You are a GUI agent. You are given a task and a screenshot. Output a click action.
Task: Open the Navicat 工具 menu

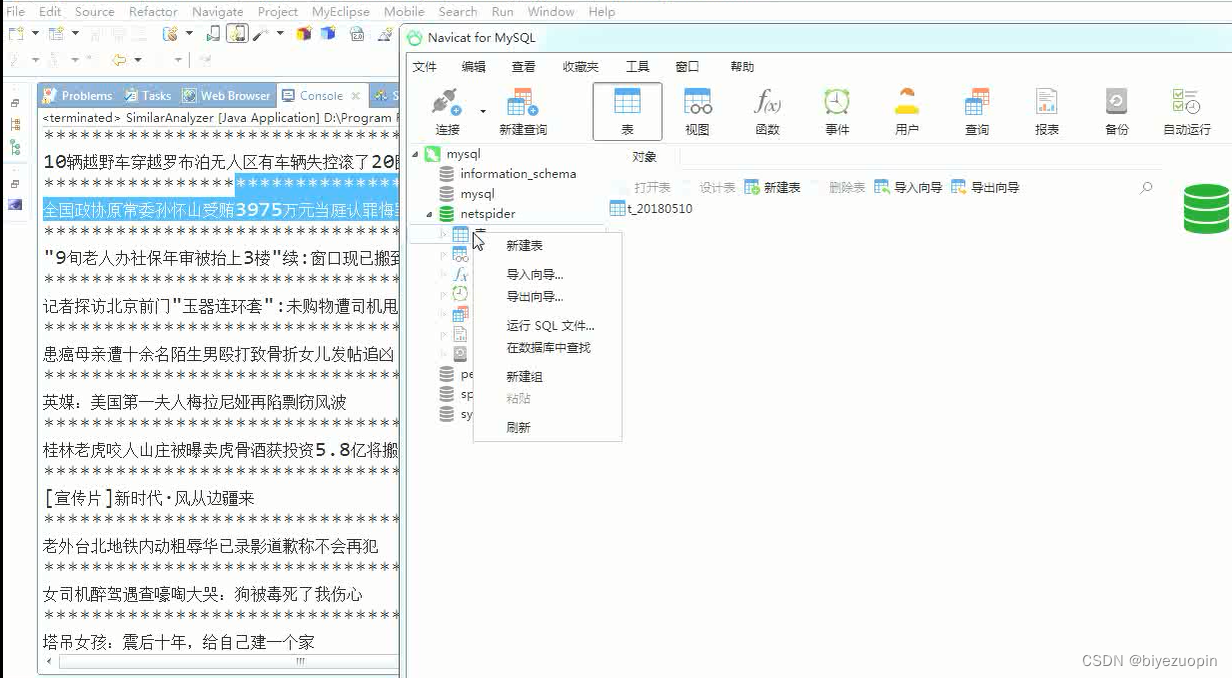(x=637, y=67)
